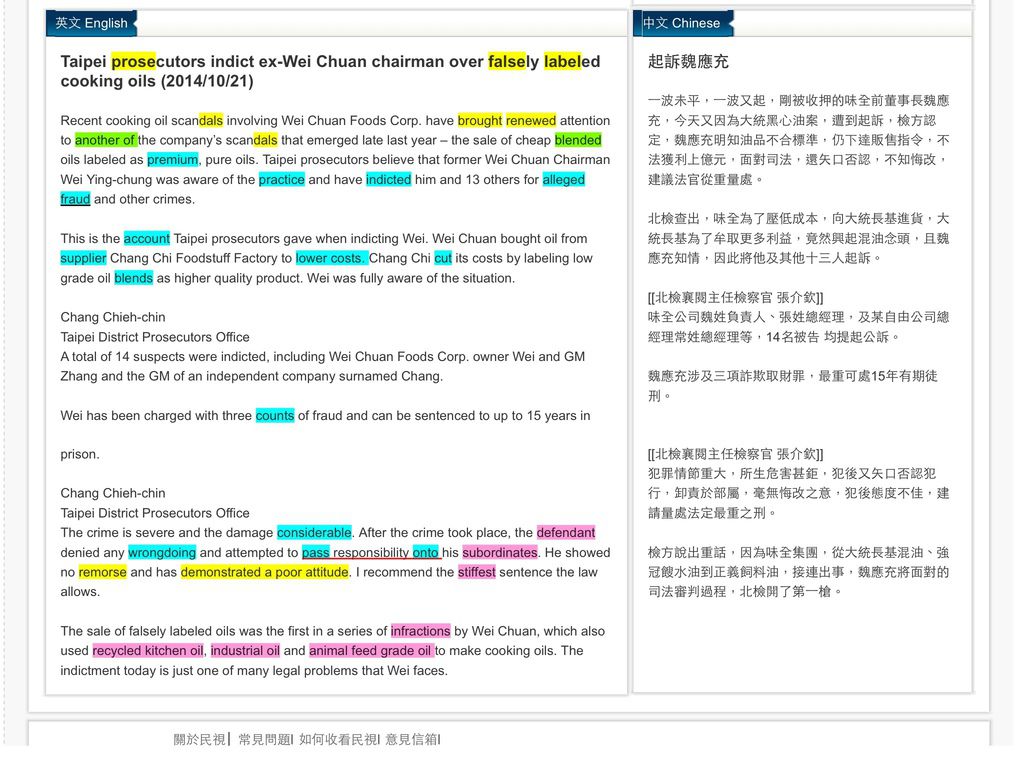Click the cyan-highlighted word 'premium'
Image resolution: width=1024 pixels, height=768 pixels.
[172, 160]
